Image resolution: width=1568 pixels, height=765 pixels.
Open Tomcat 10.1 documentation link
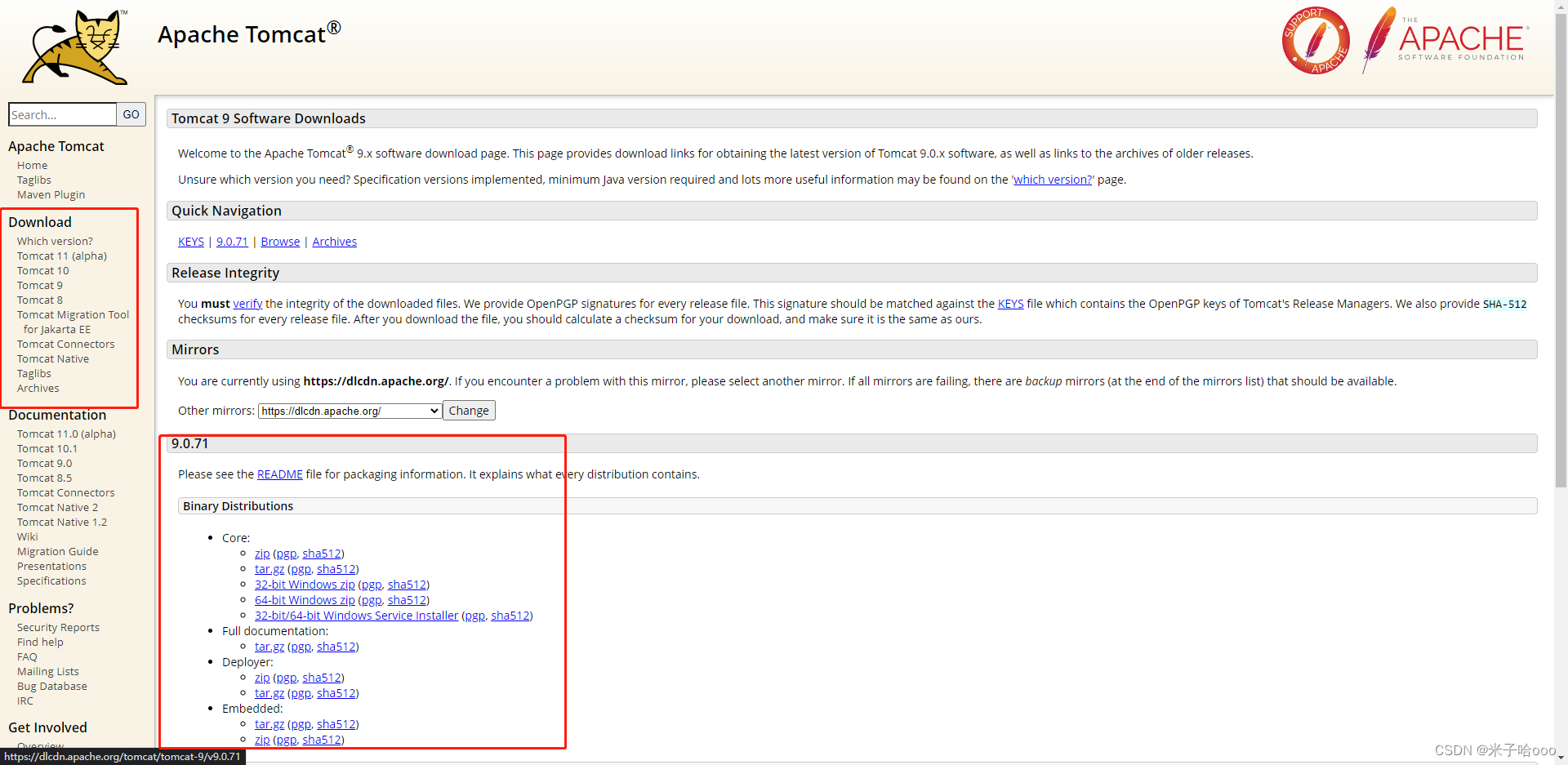47,448
